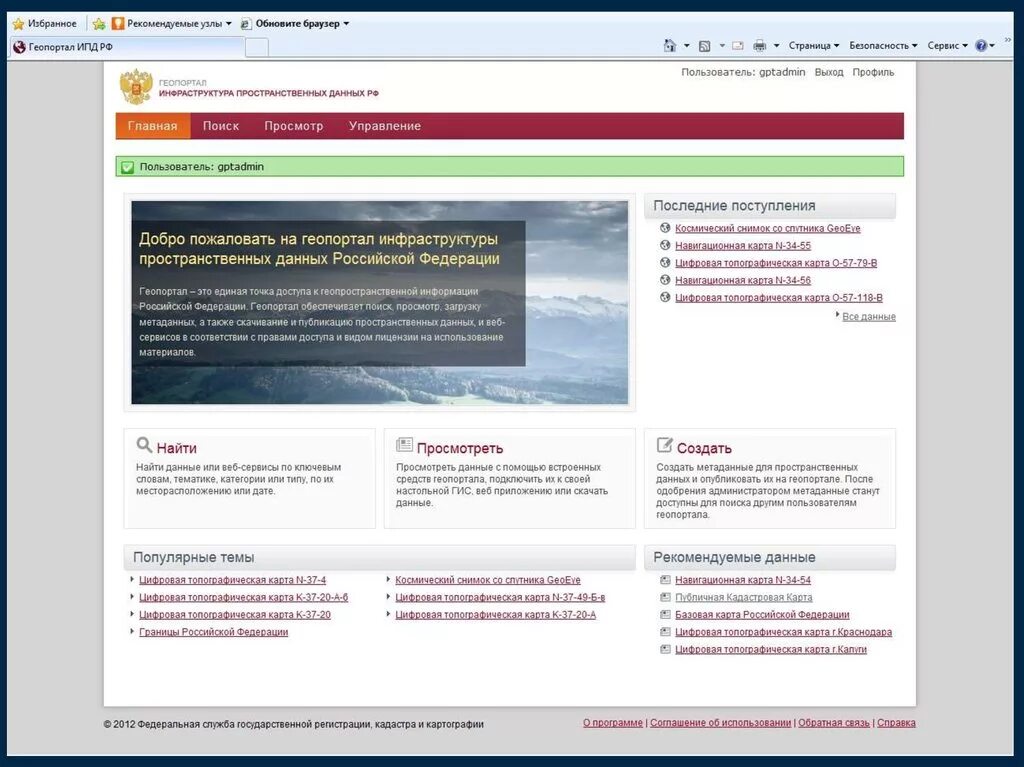Image resolution: width=1024 pixels, height=767 pixels.
Task: Click the read mail icon
Action: point(738,46)
